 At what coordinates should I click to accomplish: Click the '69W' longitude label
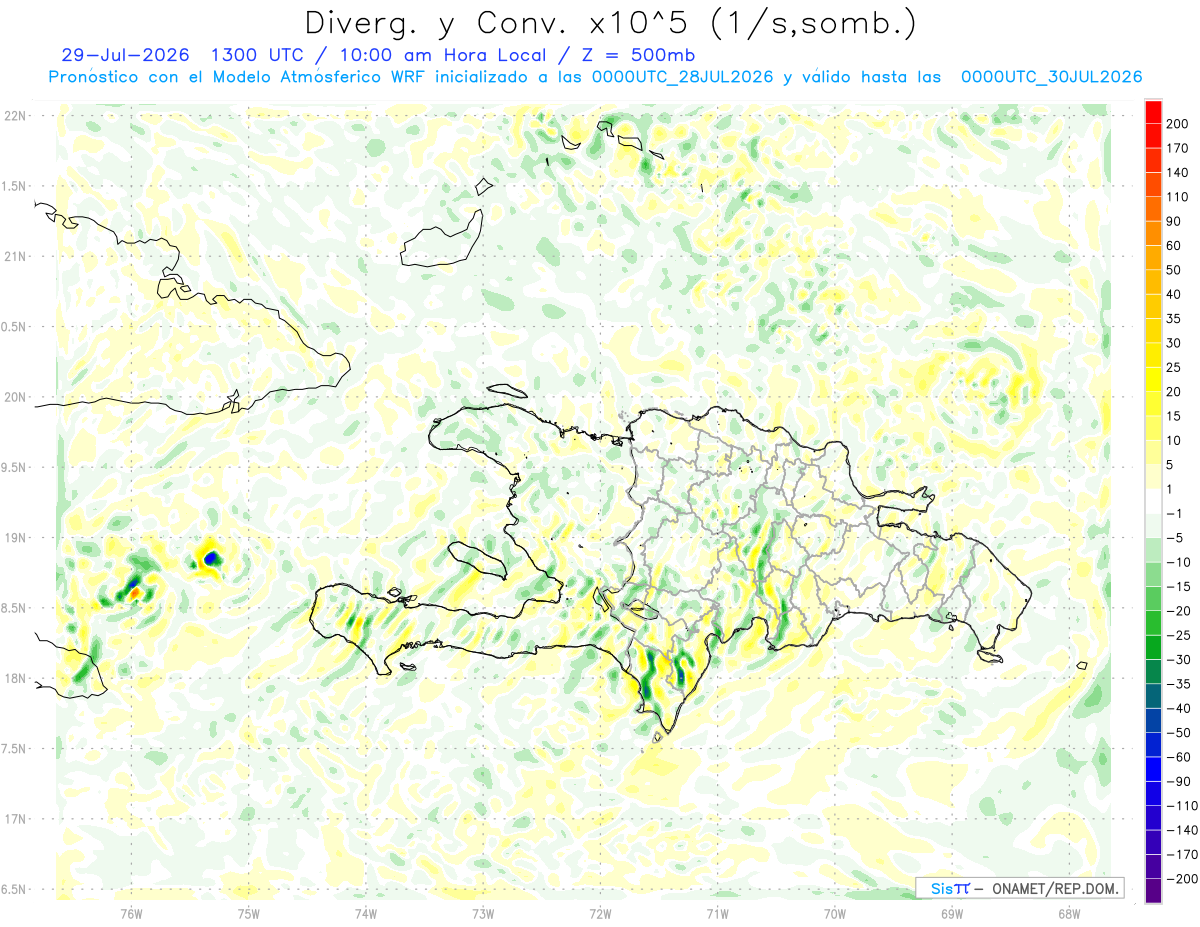[952, 913]
